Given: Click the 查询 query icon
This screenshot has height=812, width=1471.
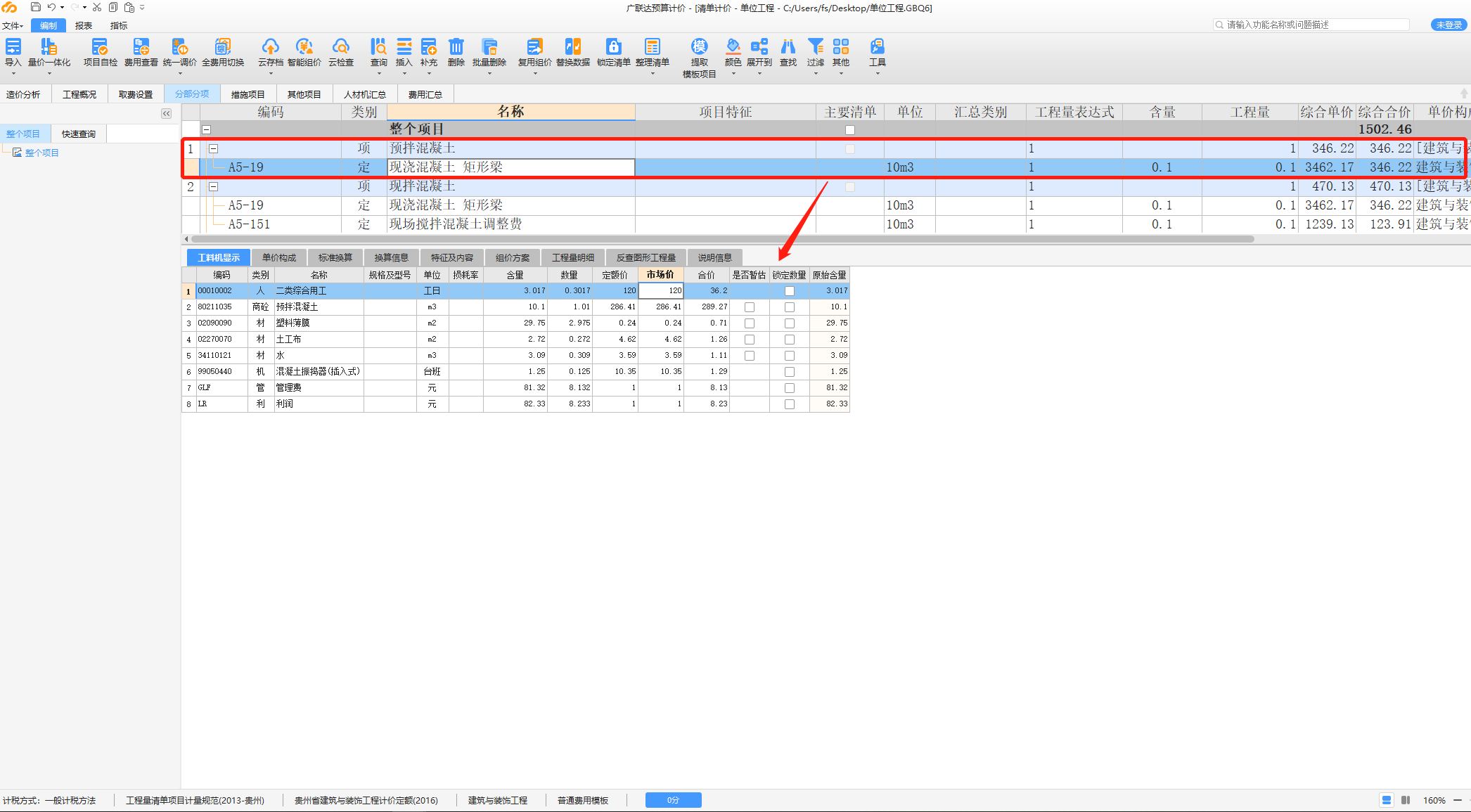Looking at the screenshot, I should pyautogui.click(x=378, y=47).
